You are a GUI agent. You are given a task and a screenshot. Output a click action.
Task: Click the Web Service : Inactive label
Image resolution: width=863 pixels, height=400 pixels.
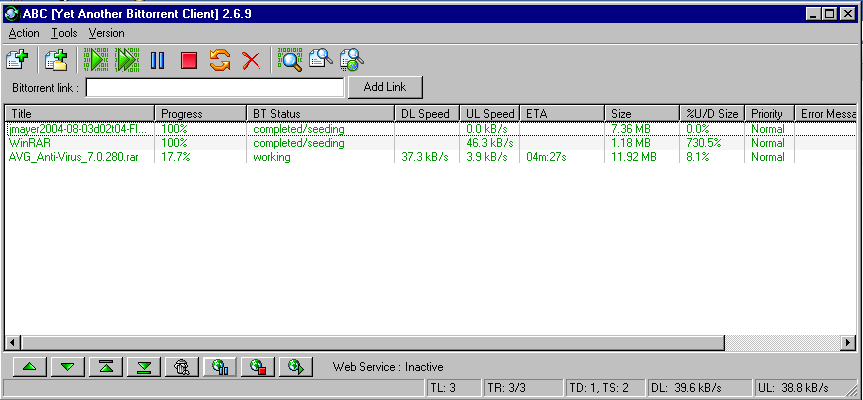[388, 367]
